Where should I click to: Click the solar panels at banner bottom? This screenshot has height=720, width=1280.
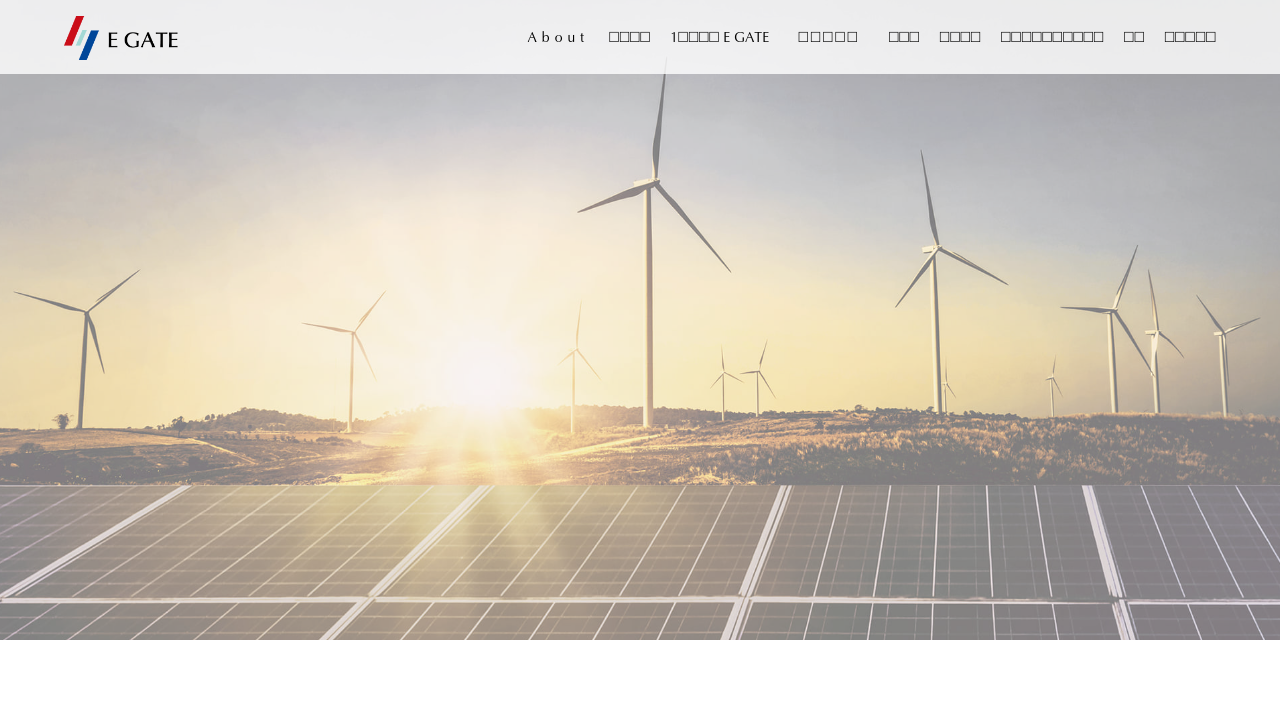click(x=640, y=560)
